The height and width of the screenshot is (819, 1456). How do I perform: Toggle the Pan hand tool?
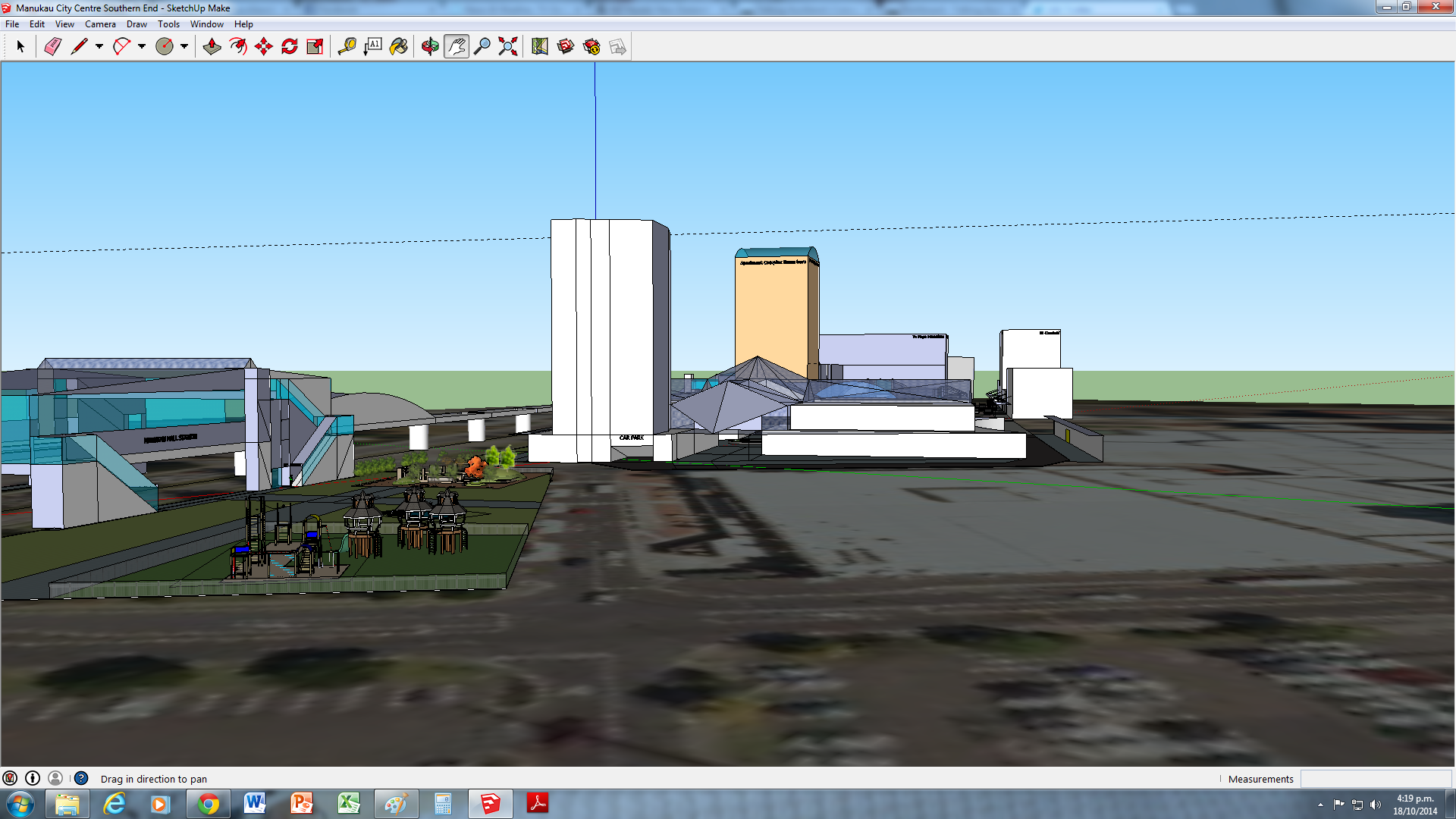pyautogui.click(x=456, y=47)
